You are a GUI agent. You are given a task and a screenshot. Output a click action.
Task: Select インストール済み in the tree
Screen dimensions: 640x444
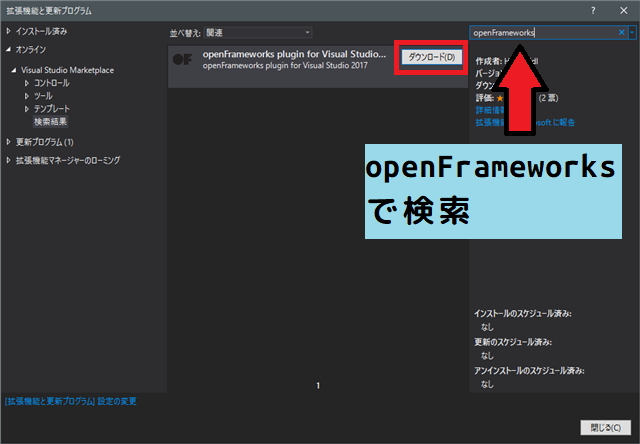(41, 31)
